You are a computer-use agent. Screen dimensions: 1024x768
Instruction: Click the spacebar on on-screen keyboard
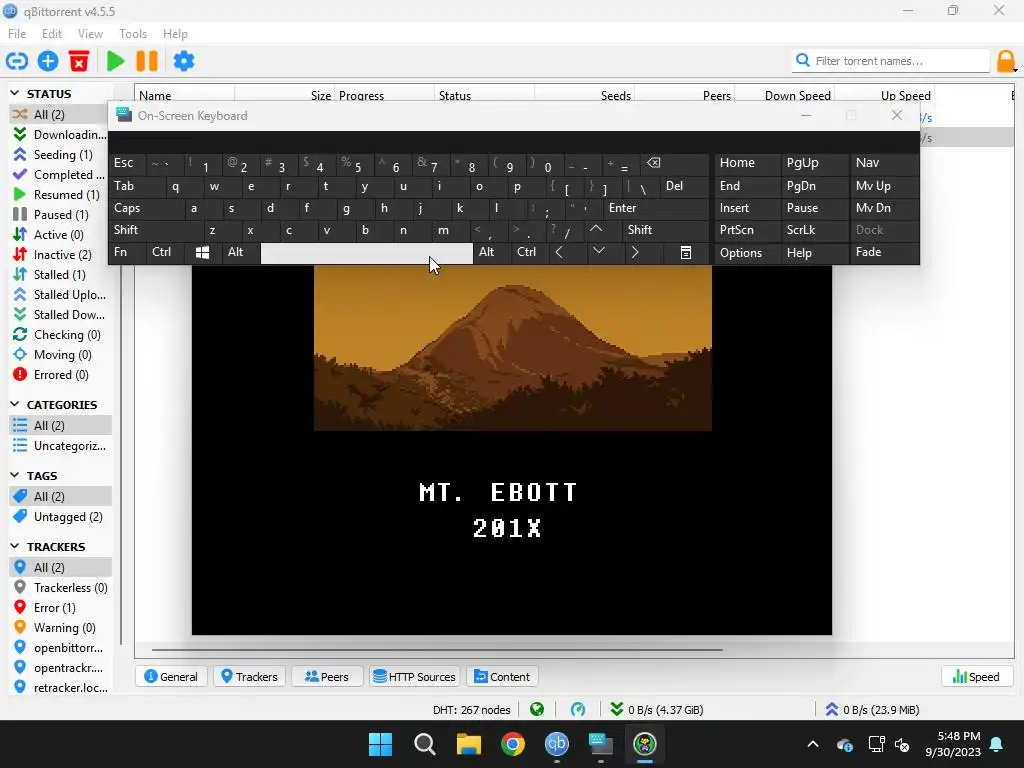[367, 253]
